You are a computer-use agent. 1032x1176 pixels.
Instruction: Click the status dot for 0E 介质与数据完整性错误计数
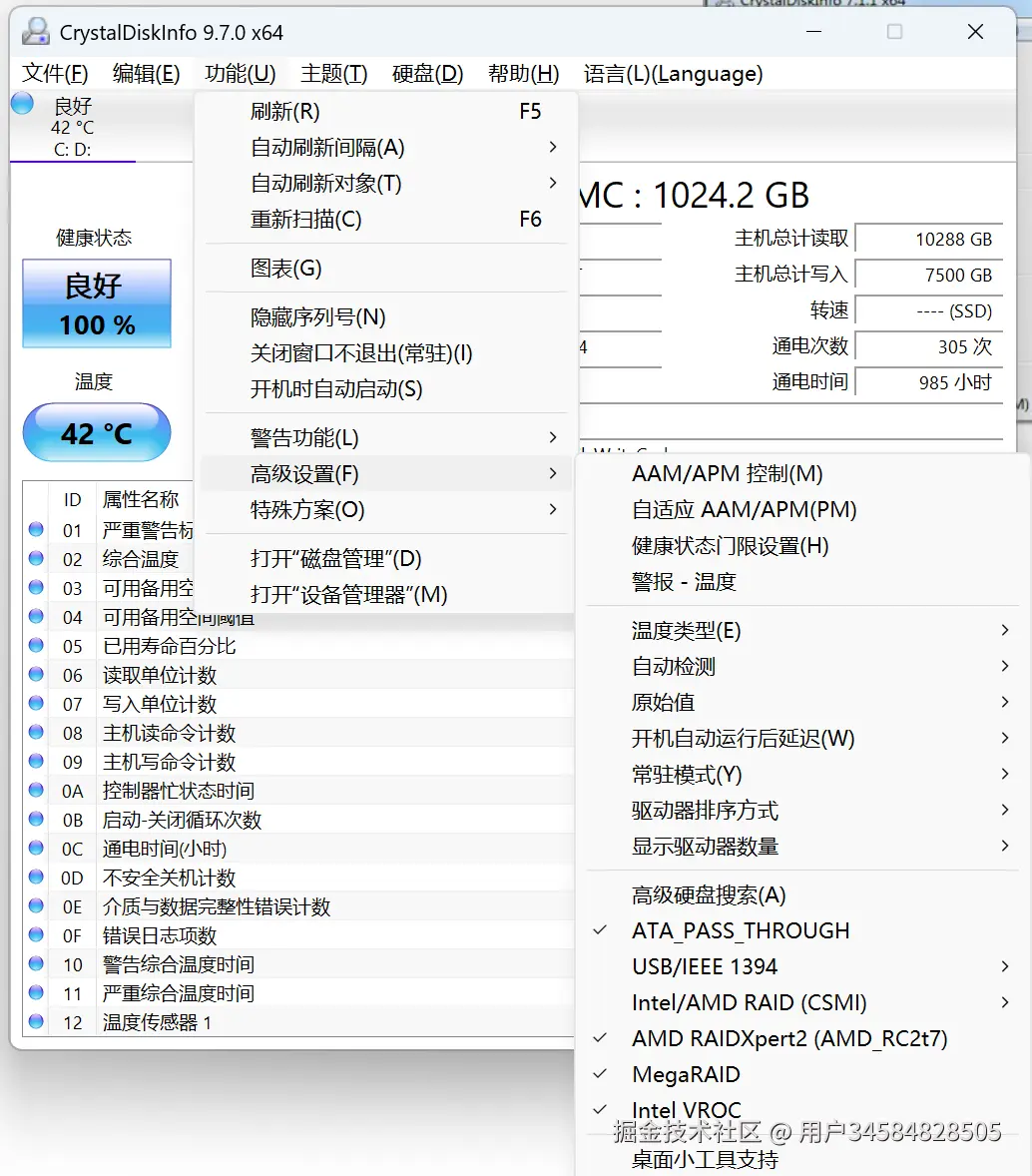(36, 906)
